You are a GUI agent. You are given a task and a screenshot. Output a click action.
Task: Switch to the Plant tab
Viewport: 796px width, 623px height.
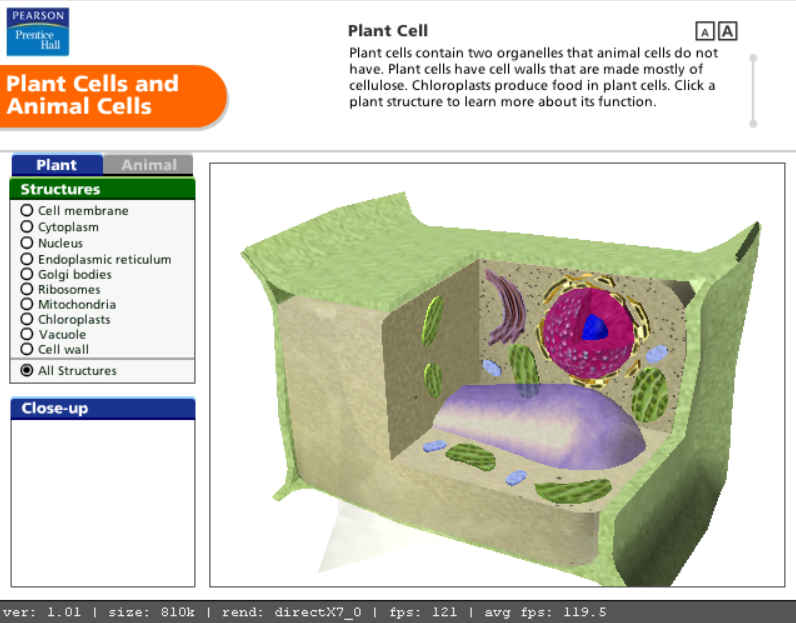[57, 165]
